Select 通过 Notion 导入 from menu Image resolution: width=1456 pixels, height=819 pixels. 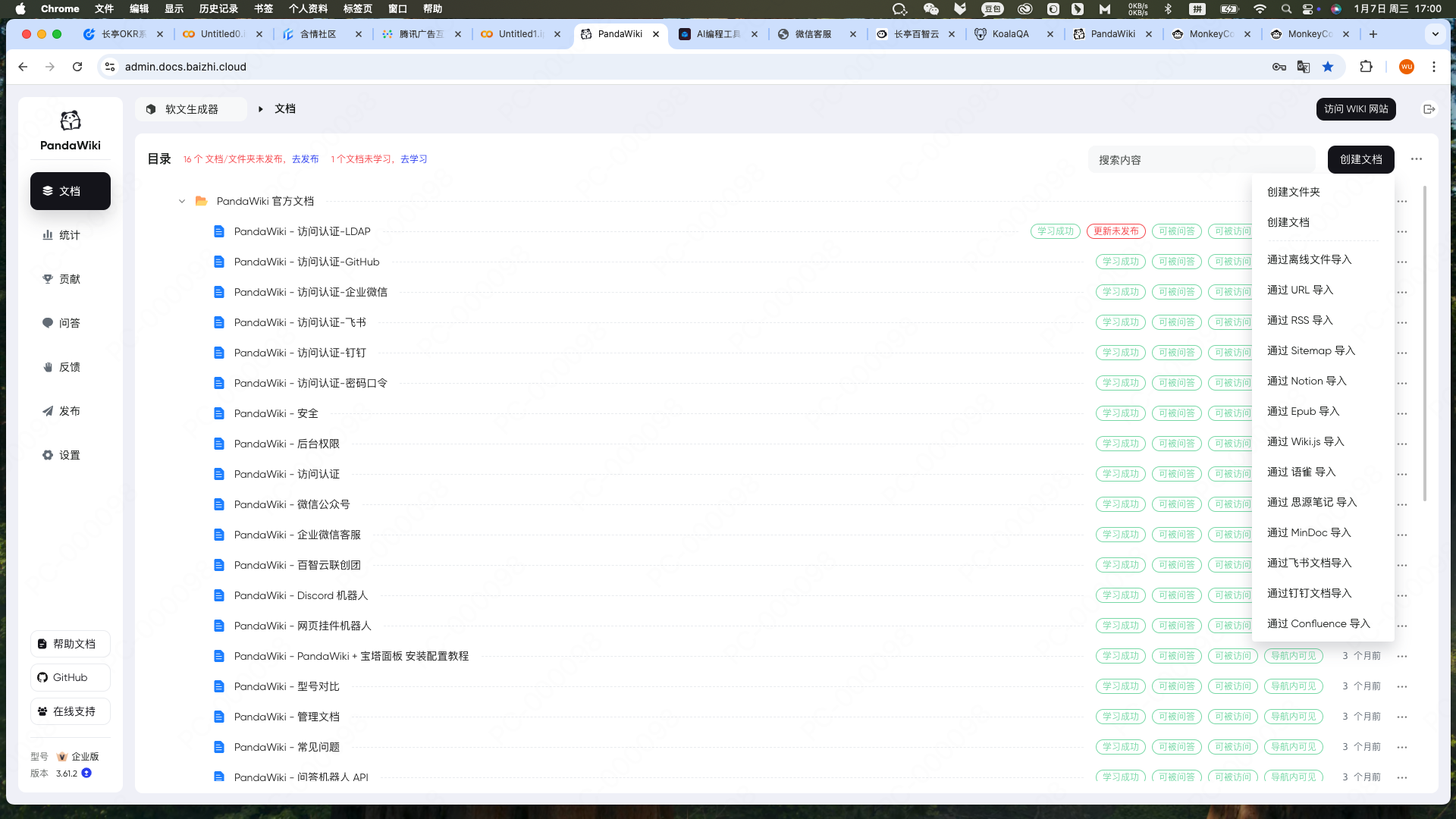pos(1307,381)
